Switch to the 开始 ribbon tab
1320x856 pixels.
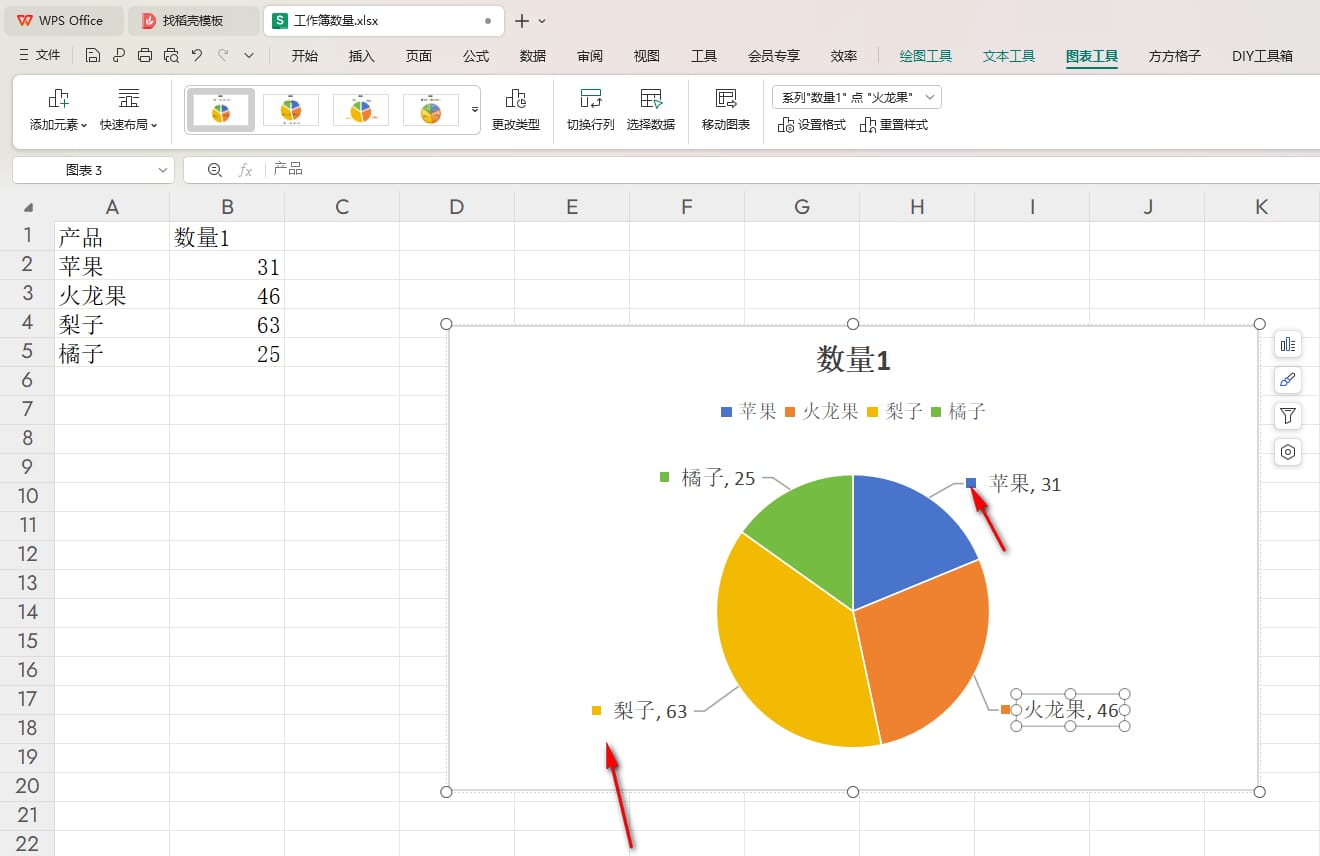pos(304,56)
